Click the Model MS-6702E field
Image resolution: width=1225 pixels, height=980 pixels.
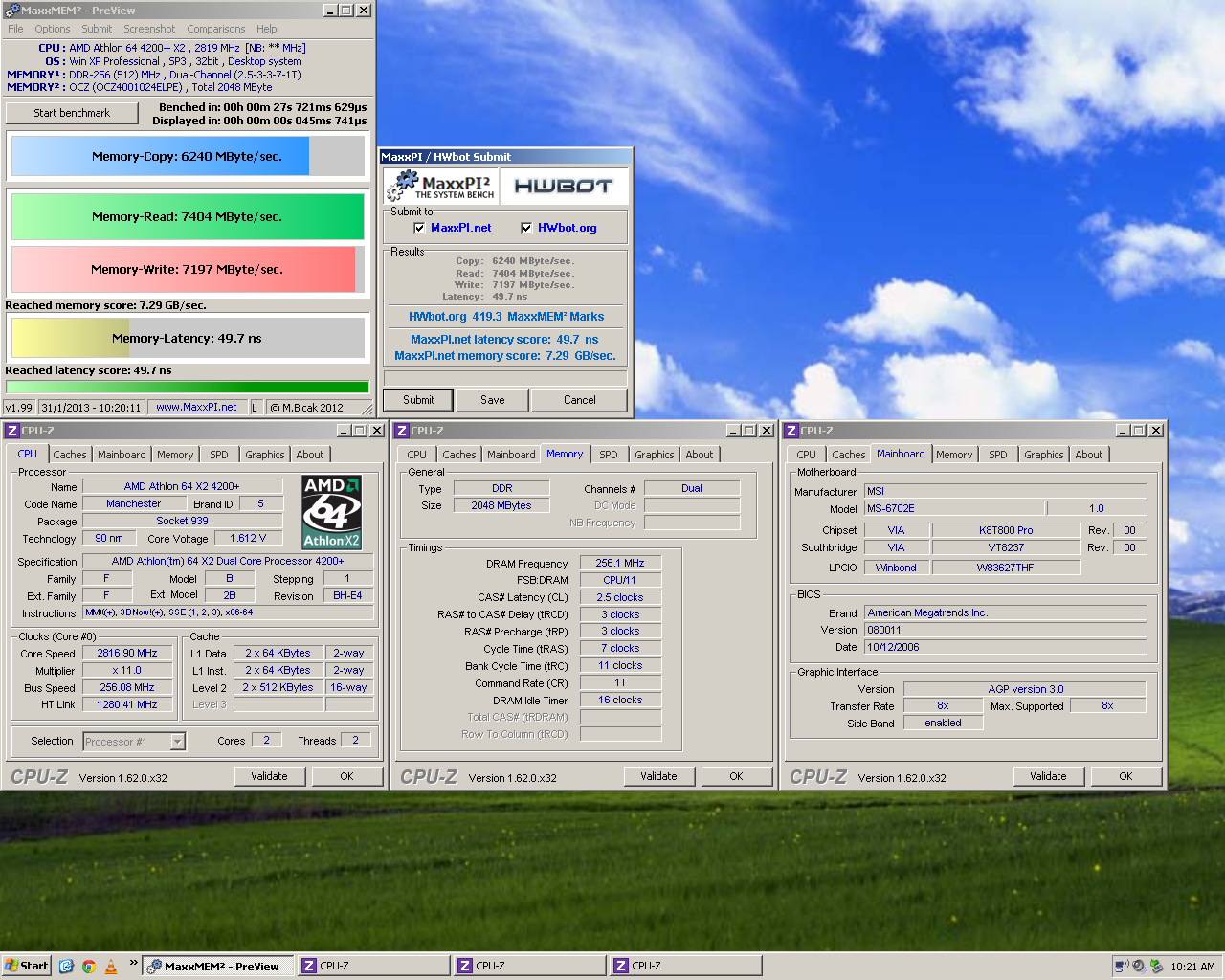(x=953, y=508)
